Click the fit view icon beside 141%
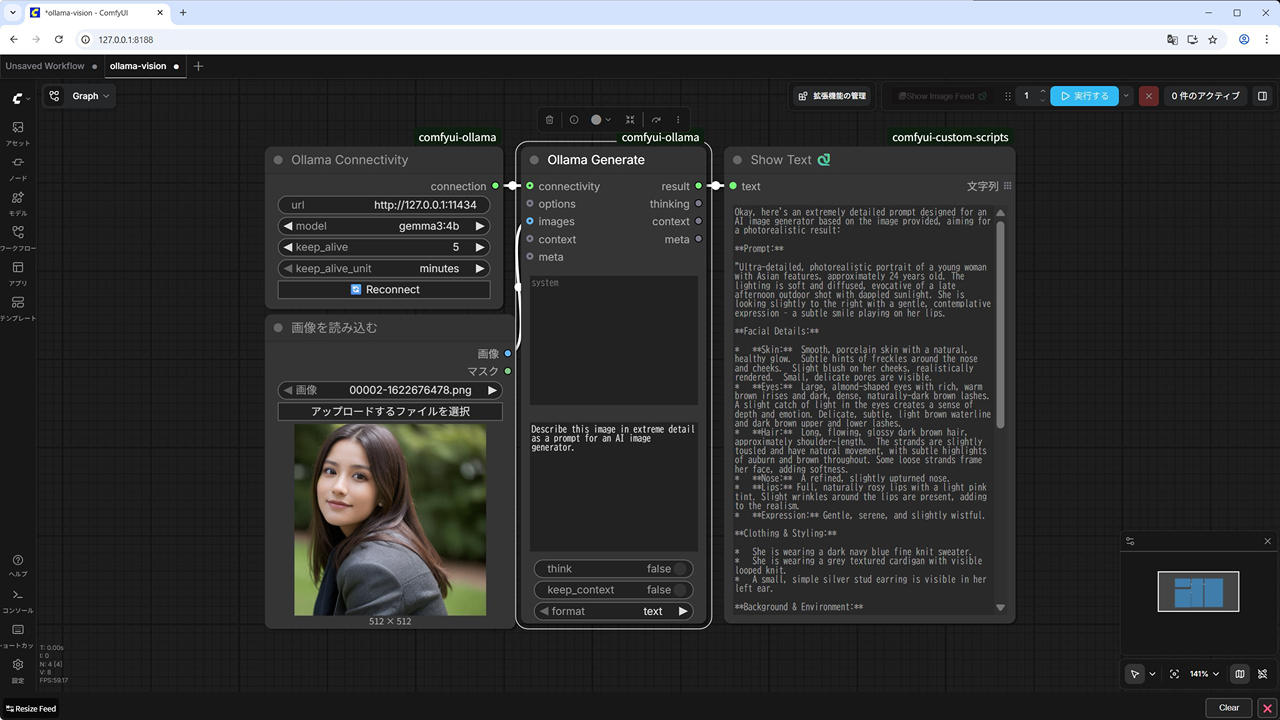 point(1174,674)
